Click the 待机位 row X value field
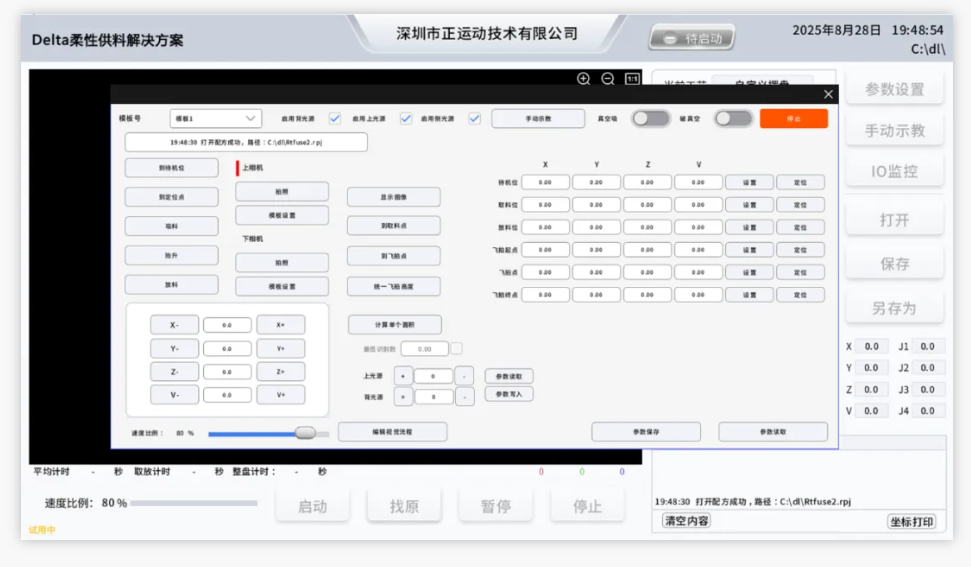The image size is (971, 567). pos(545,182)
